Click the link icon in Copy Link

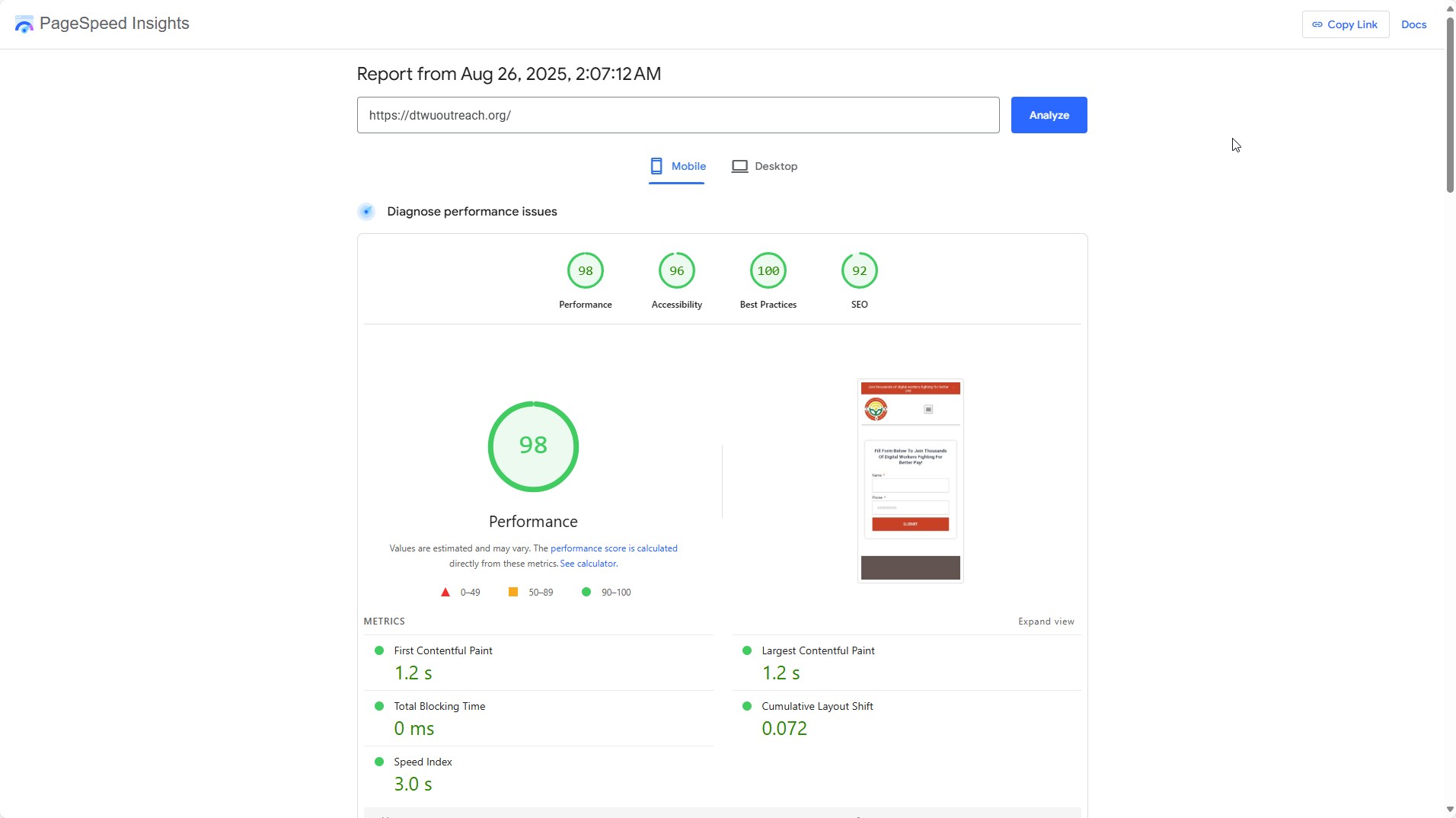[x=1317, y=24]
